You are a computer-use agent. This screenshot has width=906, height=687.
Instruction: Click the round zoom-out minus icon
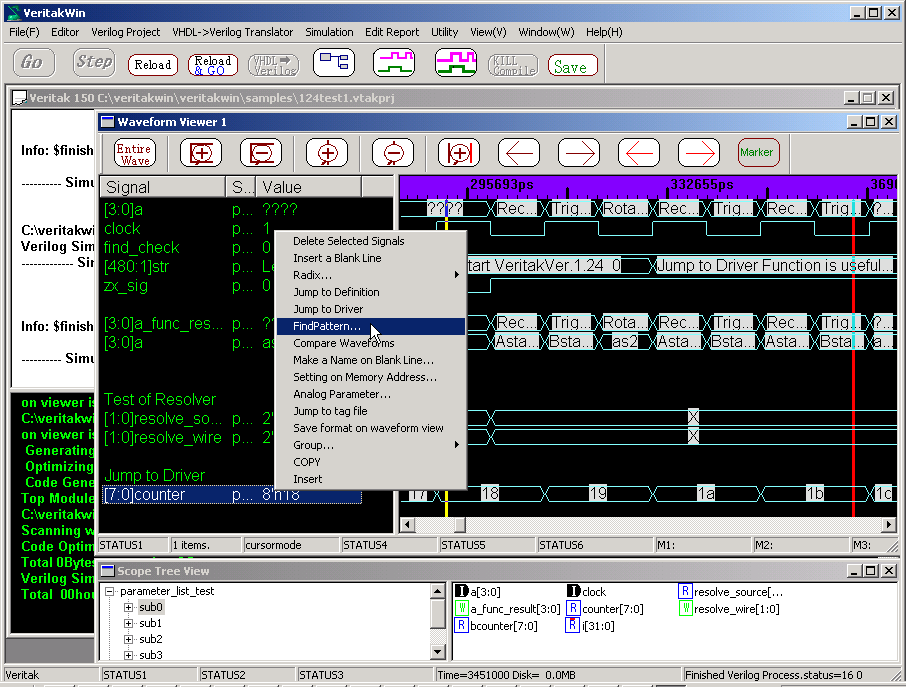coord(393,153)
